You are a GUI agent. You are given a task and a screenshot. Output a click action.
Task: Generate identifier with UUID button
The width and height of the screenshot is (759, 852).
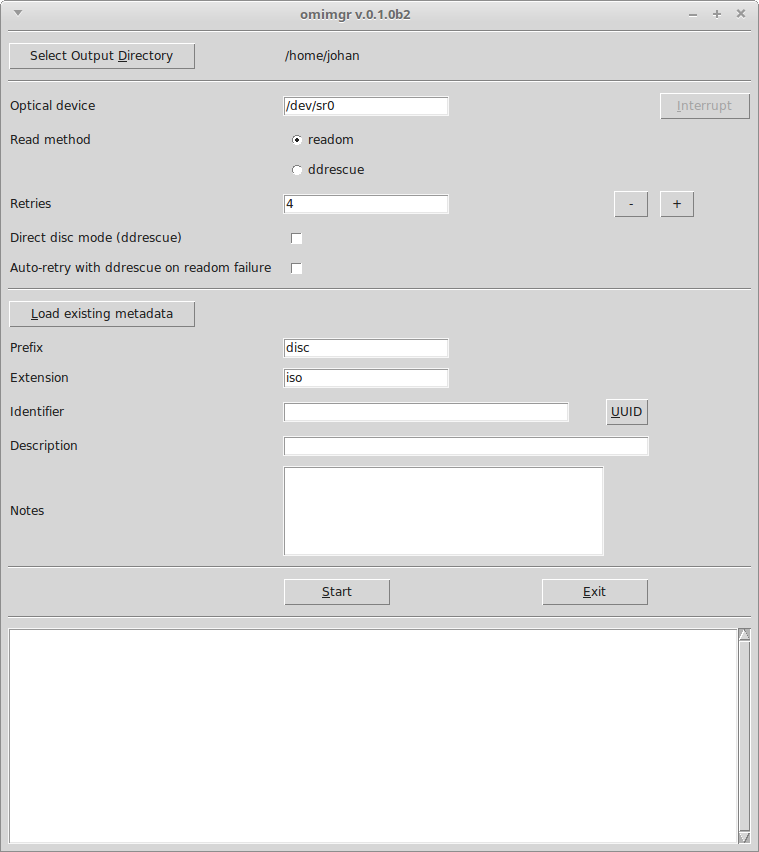coord(627,412)
